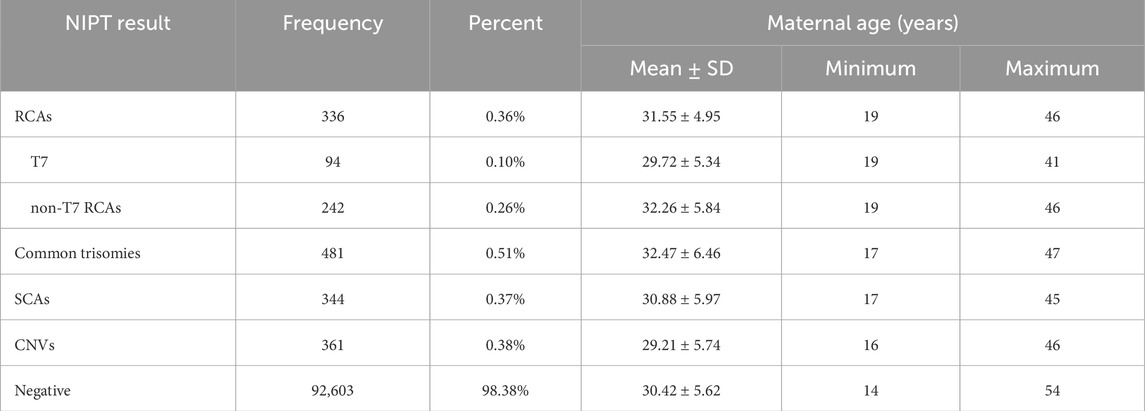This screenshot has width=1145, height=411.
Task: Click the frequency value 92,603
Action: tap(332, 390)
